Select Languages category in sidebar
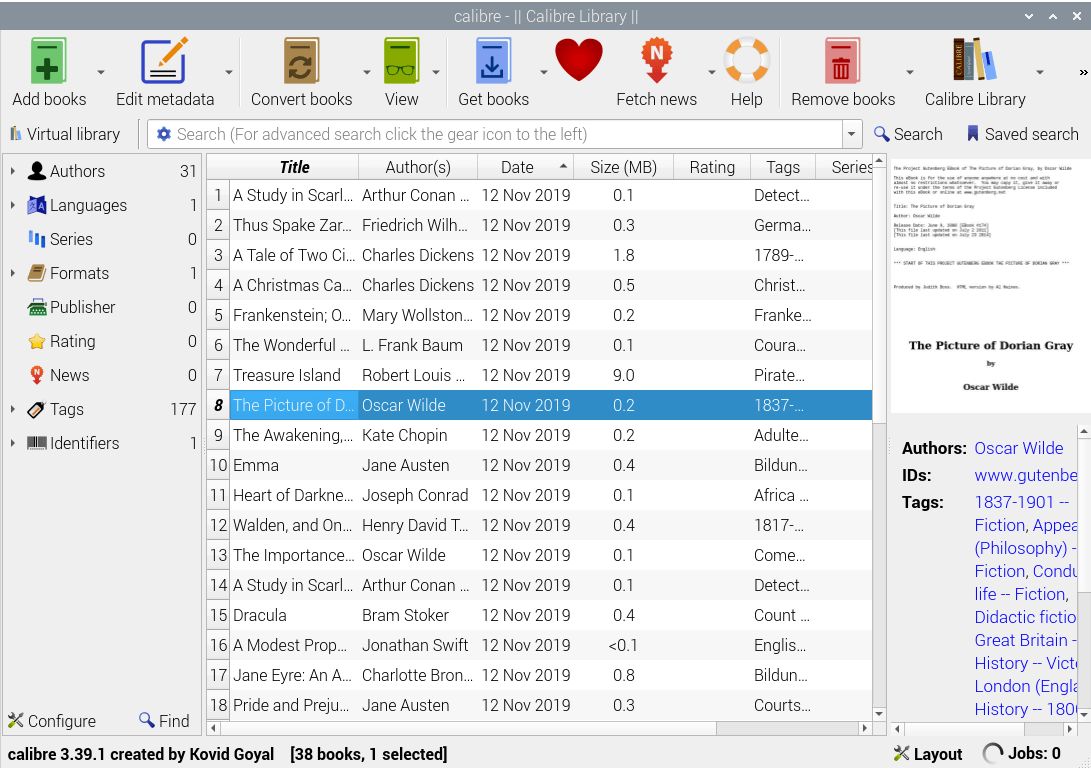The height and width of the screenshot is (770, 1091). pos(88,205)
